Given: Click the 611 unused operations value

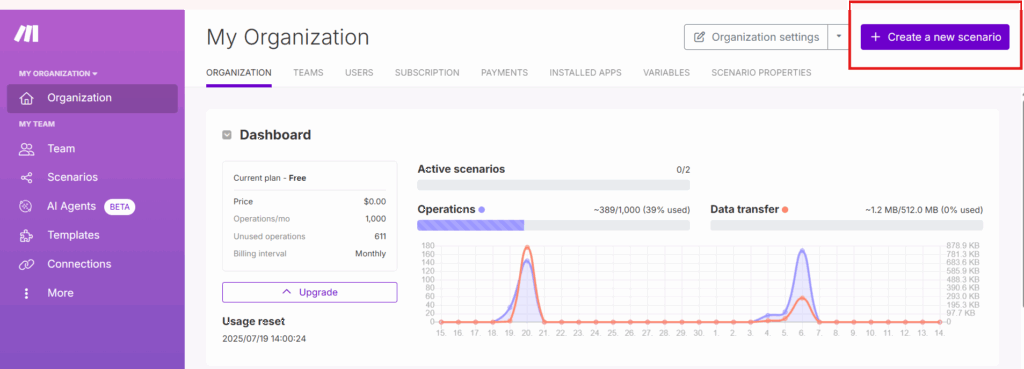Looking at the screenshot, I should (x=380, y=236).
